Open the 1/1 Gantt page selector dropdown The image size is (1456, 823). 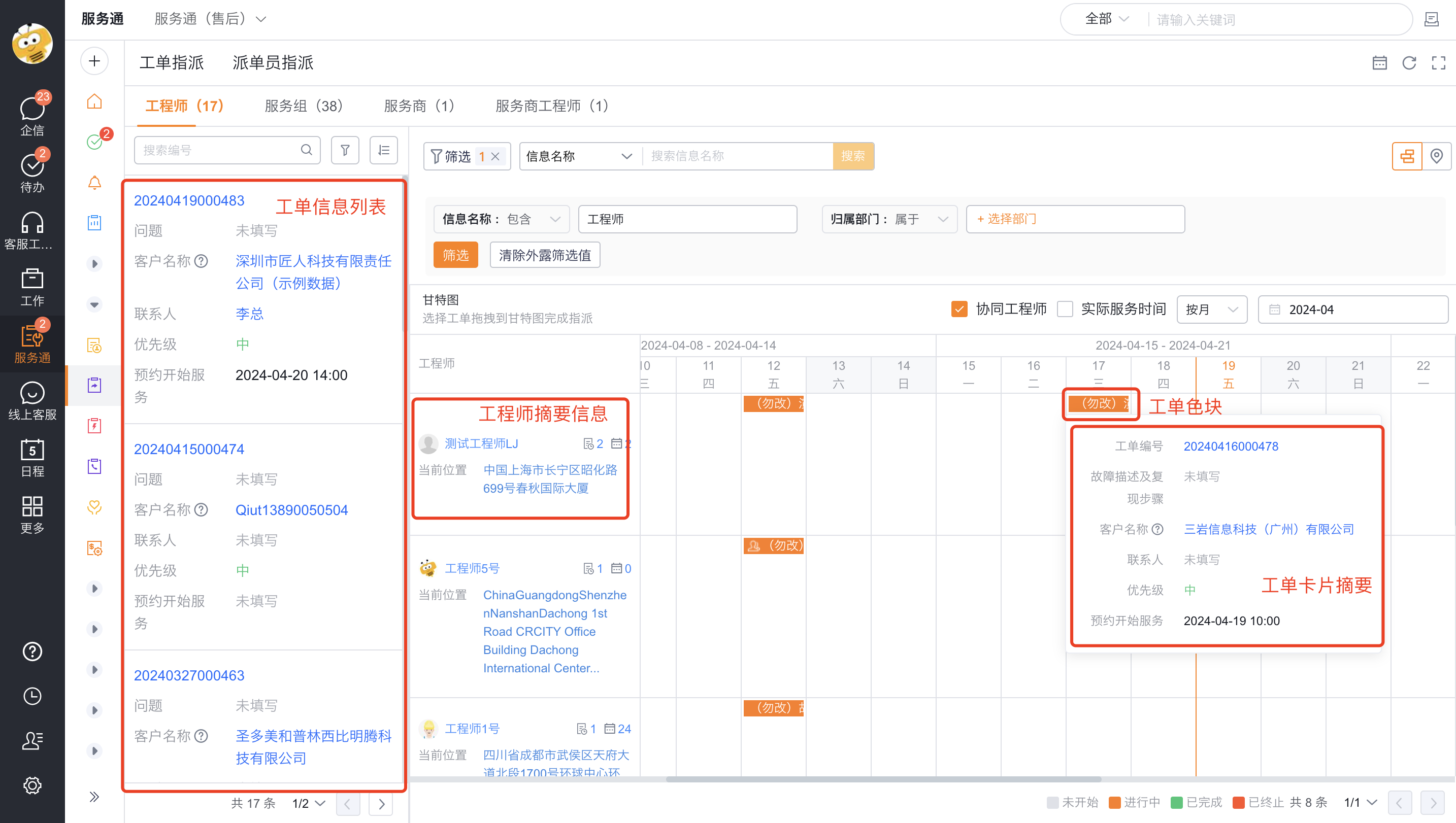point(1361,803)
